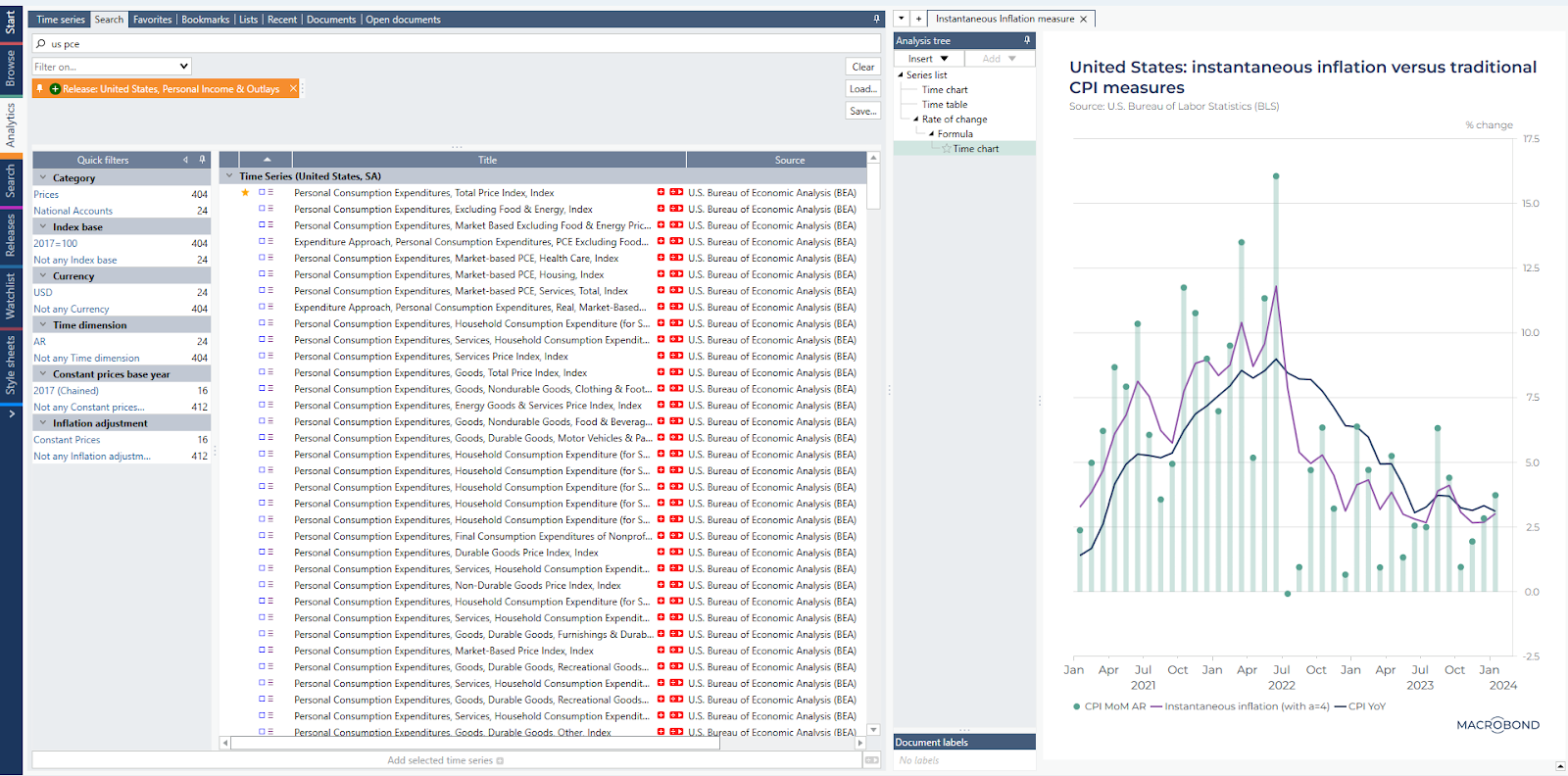1568x776 pixels.
Task: Open the Favorites tab
Action: point(152,20)
